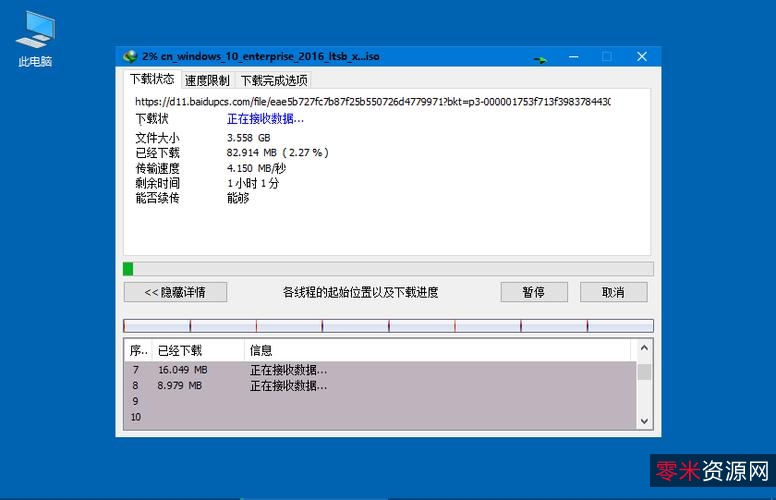Screen dimensions: 776x500
Task: Click the remaining time 1 小时 1 分
Action: [253, 183]
